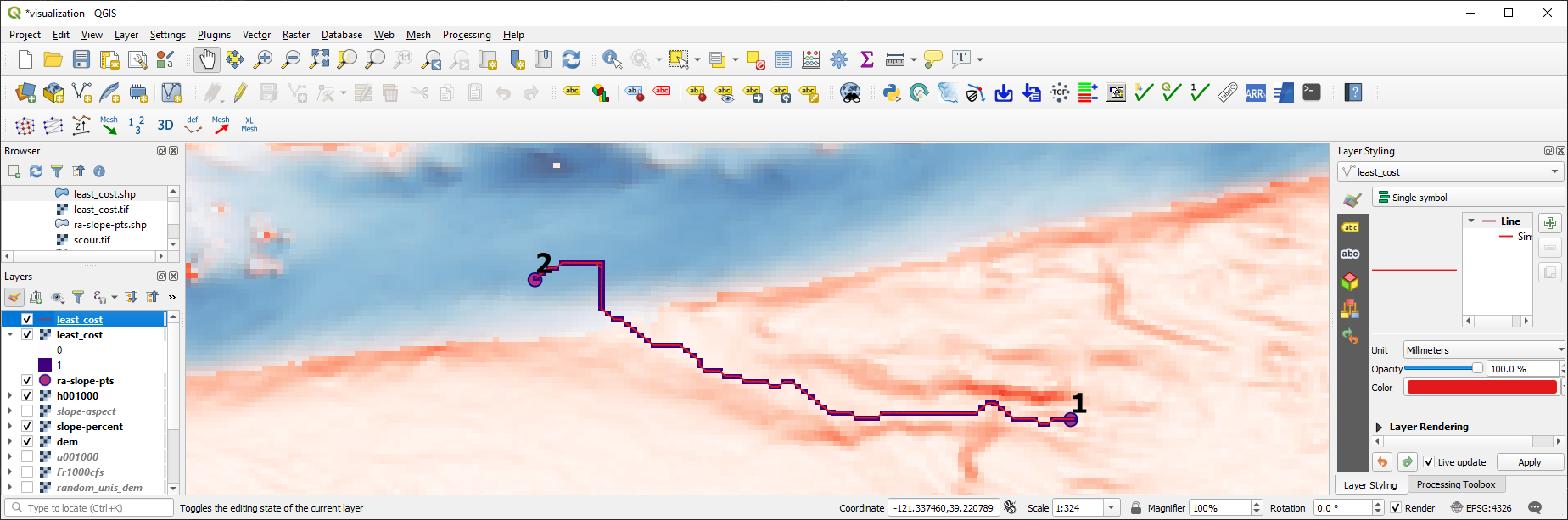Refresh the Browser panel
This screenshot has height=520, width=1568.
(x=36, y=171)
